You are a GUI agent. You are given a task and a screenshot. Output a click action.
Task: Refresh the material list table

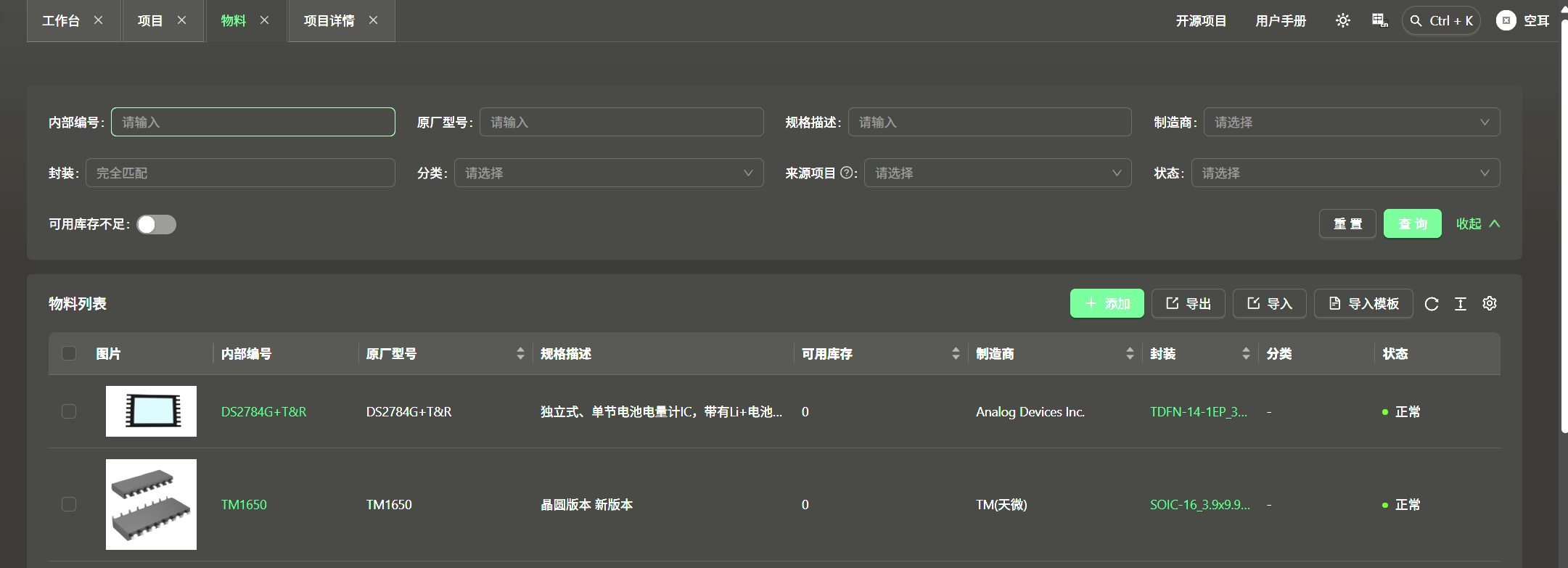(x=1431, y=304)
